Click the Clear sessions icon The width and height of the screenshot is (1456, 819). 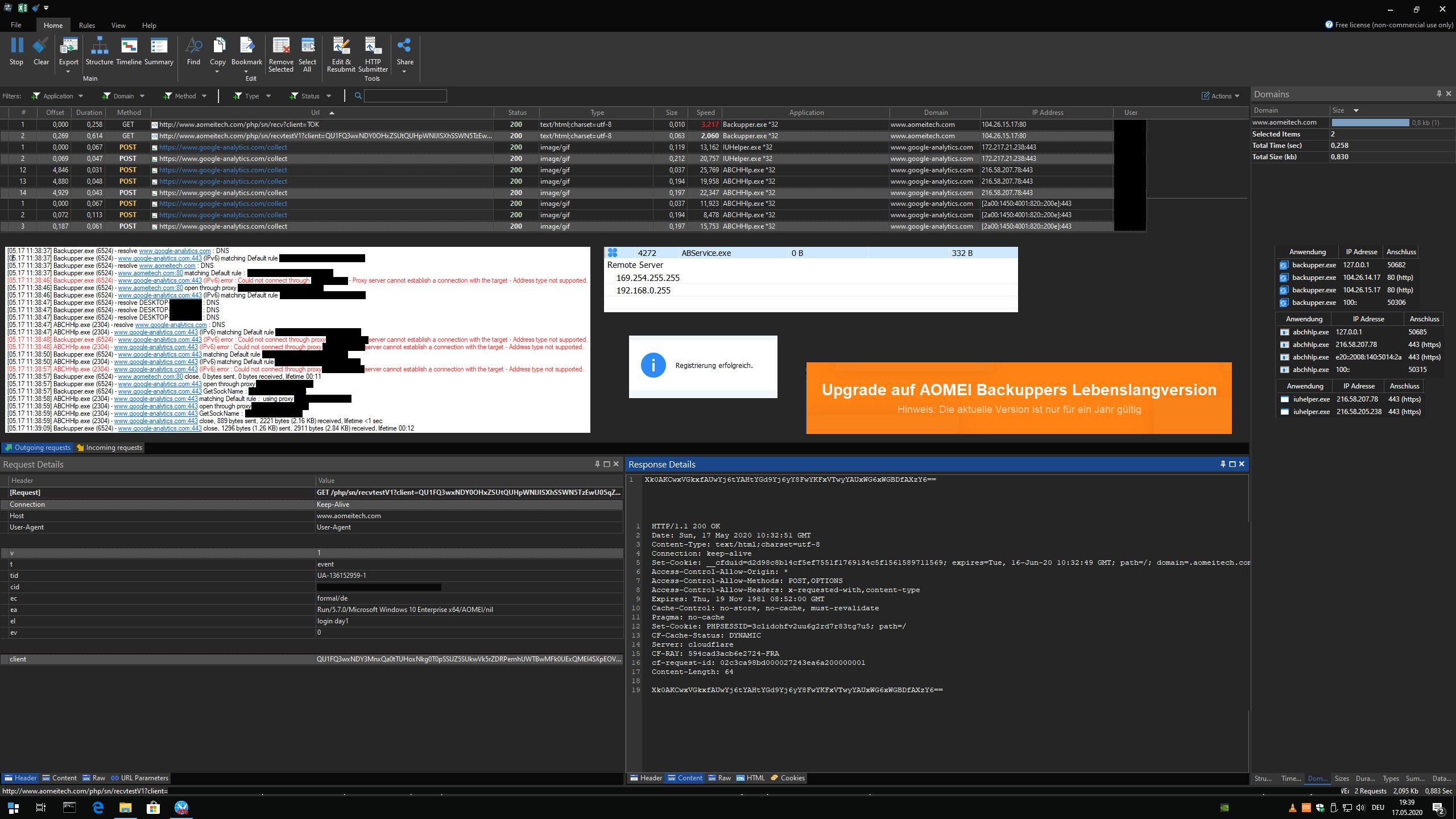41,52
